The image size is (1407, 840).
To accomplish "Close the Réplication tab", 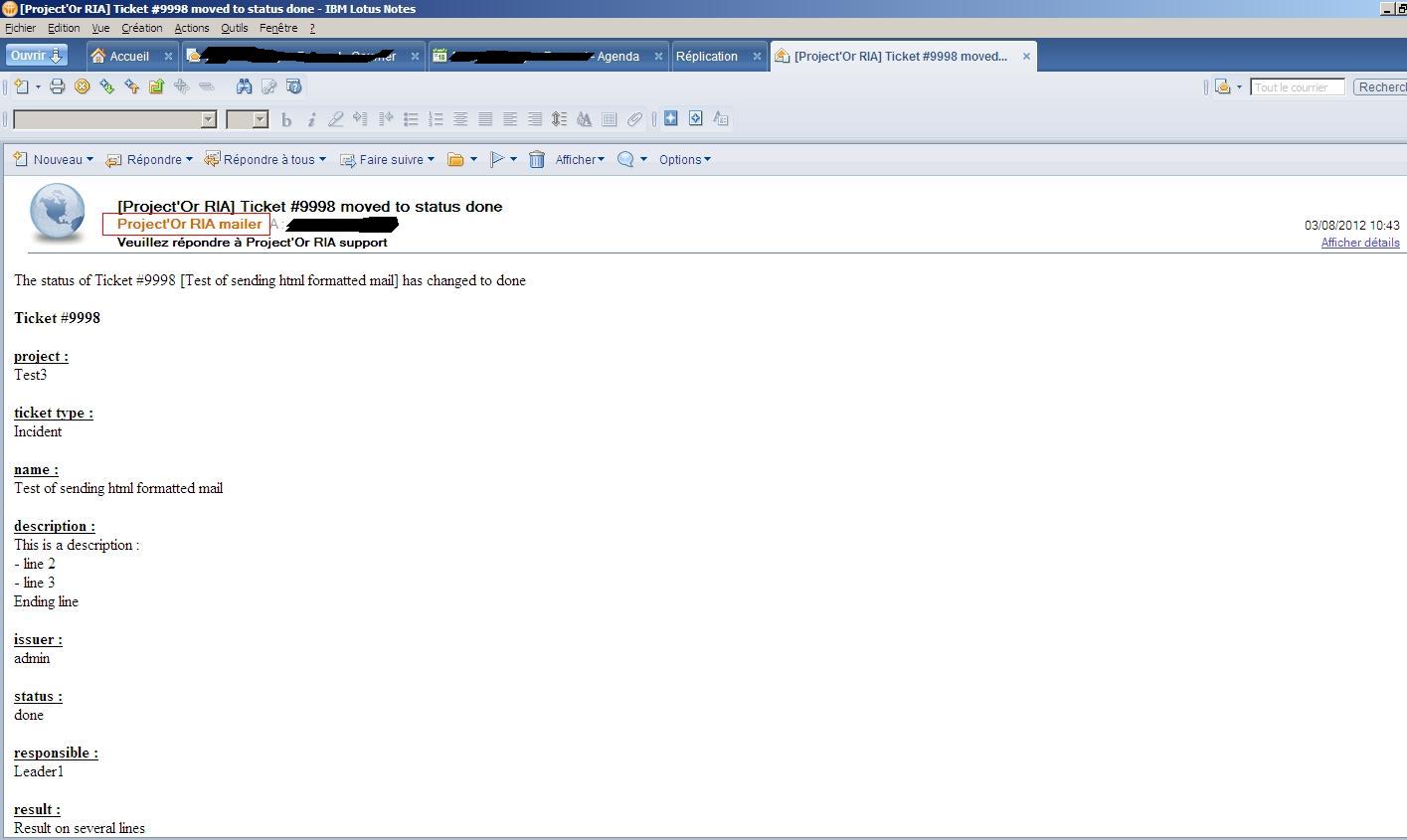I will pyautogui.click(x=757, y=56).
